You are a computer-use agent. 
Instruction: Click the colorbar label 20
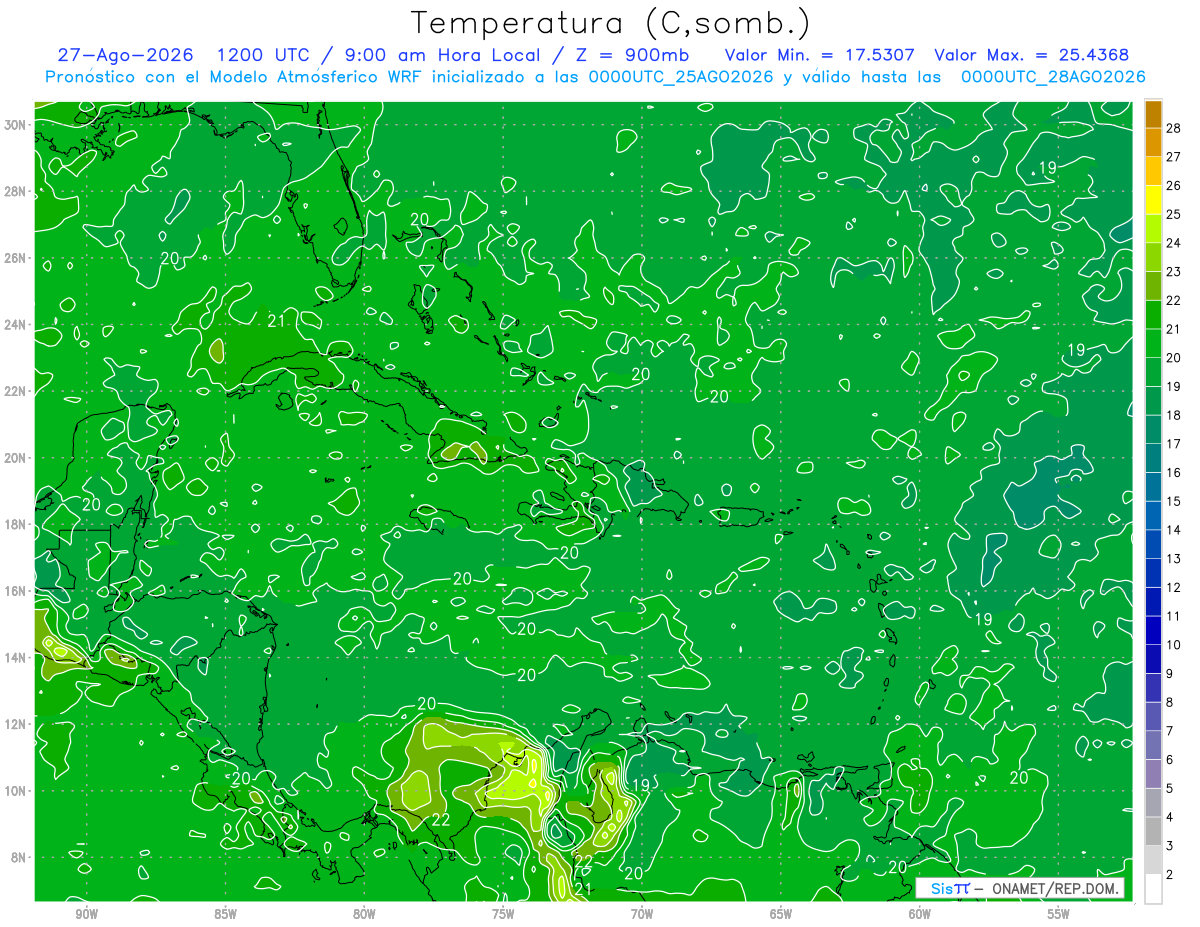1174,357
